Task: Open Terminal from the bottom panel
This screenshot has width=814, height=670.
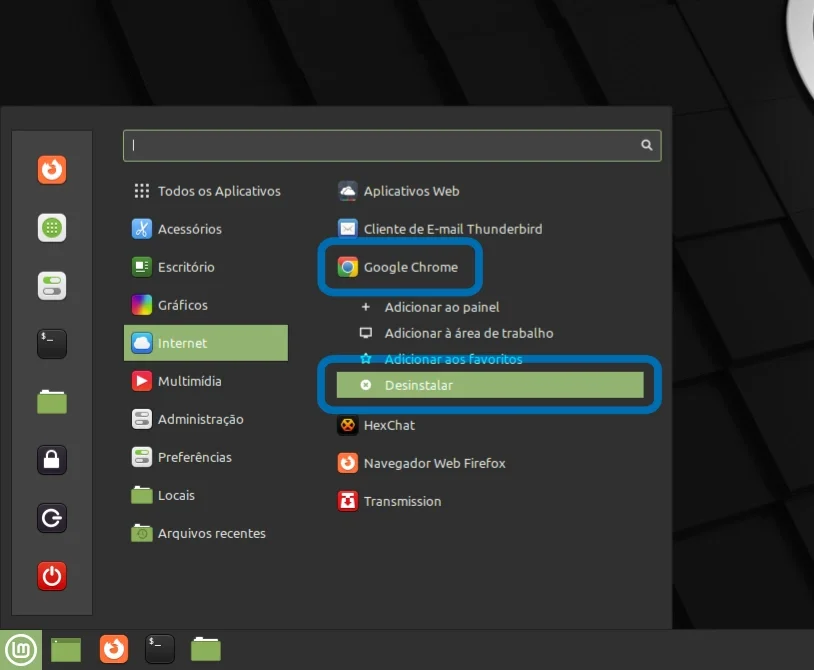Action: tap(159, 649)
